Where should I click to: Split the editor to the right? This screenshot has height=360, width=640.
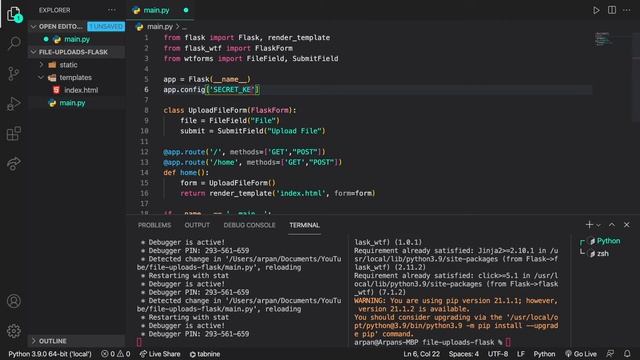click(x=612, y=10)
